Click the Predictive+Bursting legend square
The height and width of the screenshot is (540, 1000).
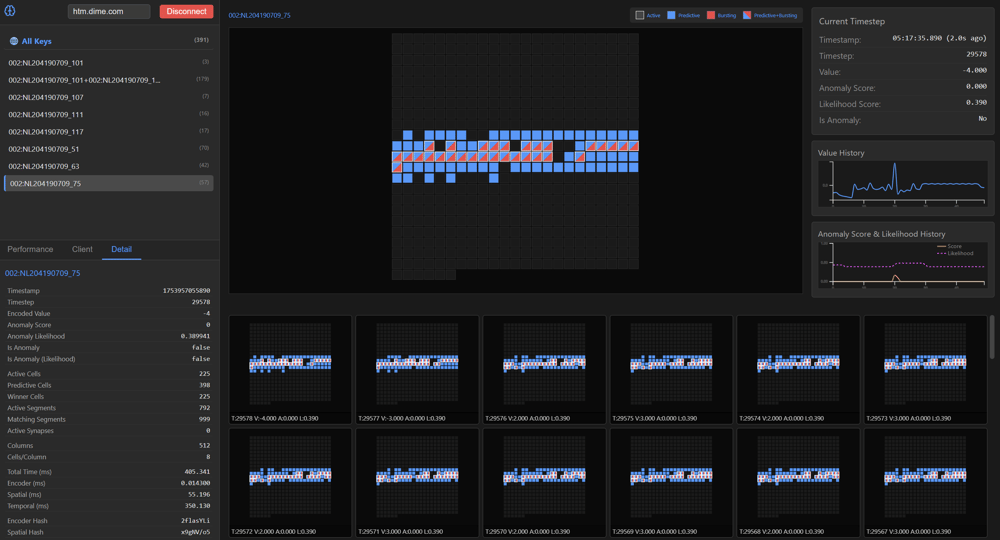pyautogui.click(x=747, y=15)
